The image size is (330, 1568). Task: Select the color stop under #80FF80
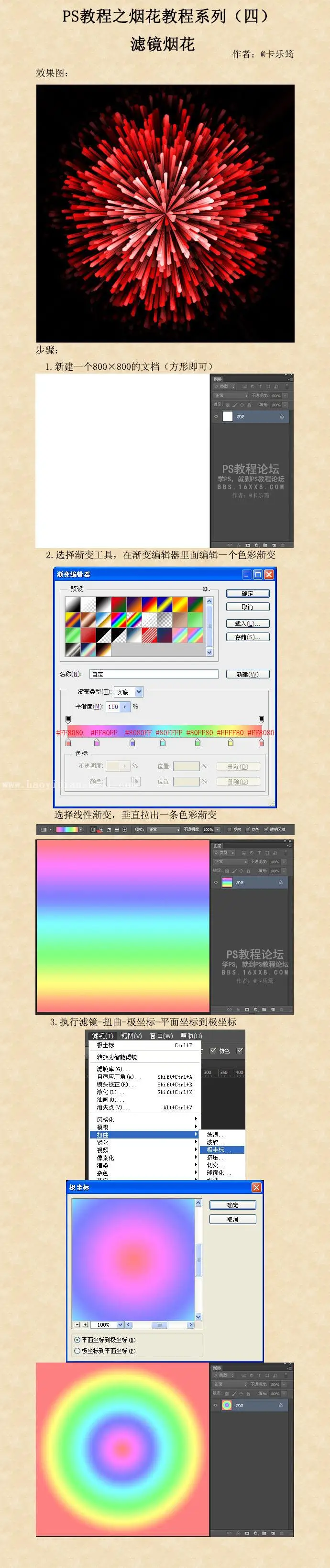[x=197, y=742]
